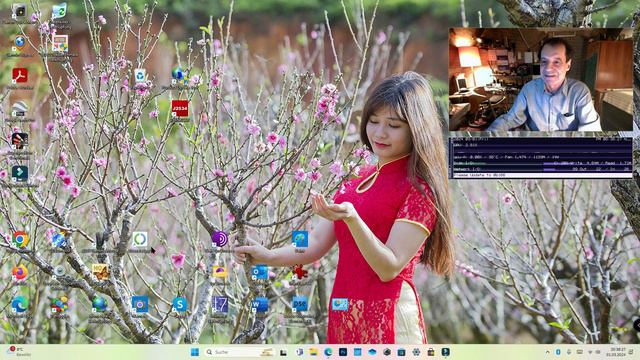Image resolution: width=640 pixels, height=360 pixels.
Task: Click the Windows Start button
Action: 195,352
